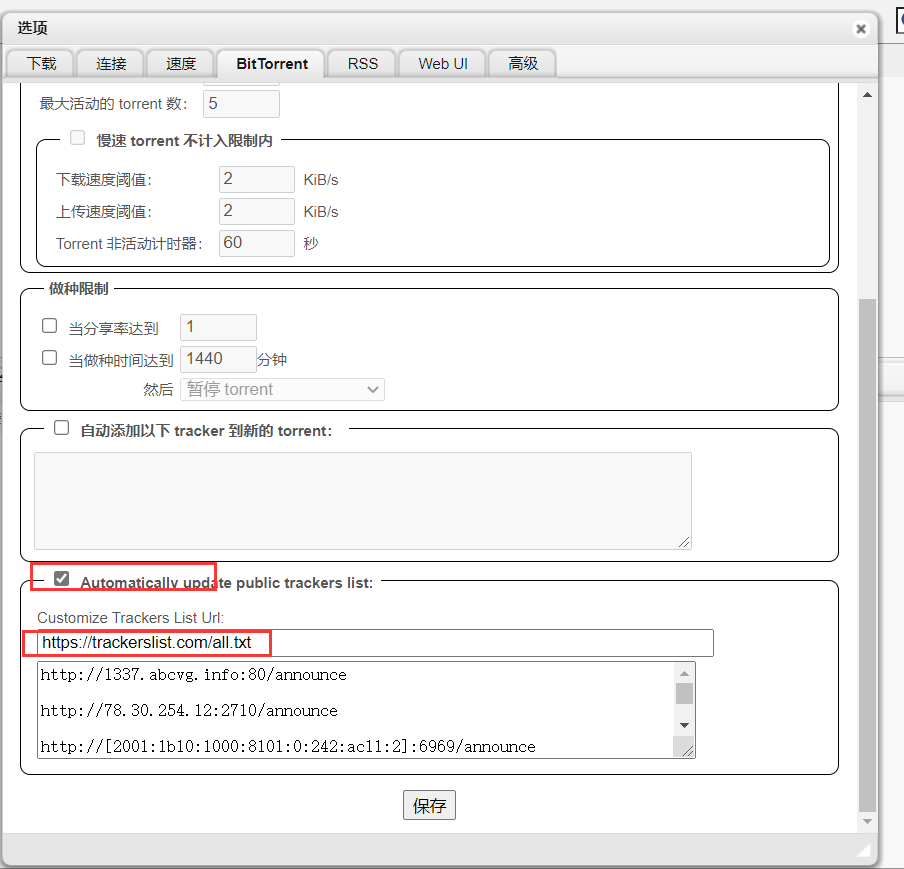Check the 当做种时间达到 option
904x869 pixels.
49,357
